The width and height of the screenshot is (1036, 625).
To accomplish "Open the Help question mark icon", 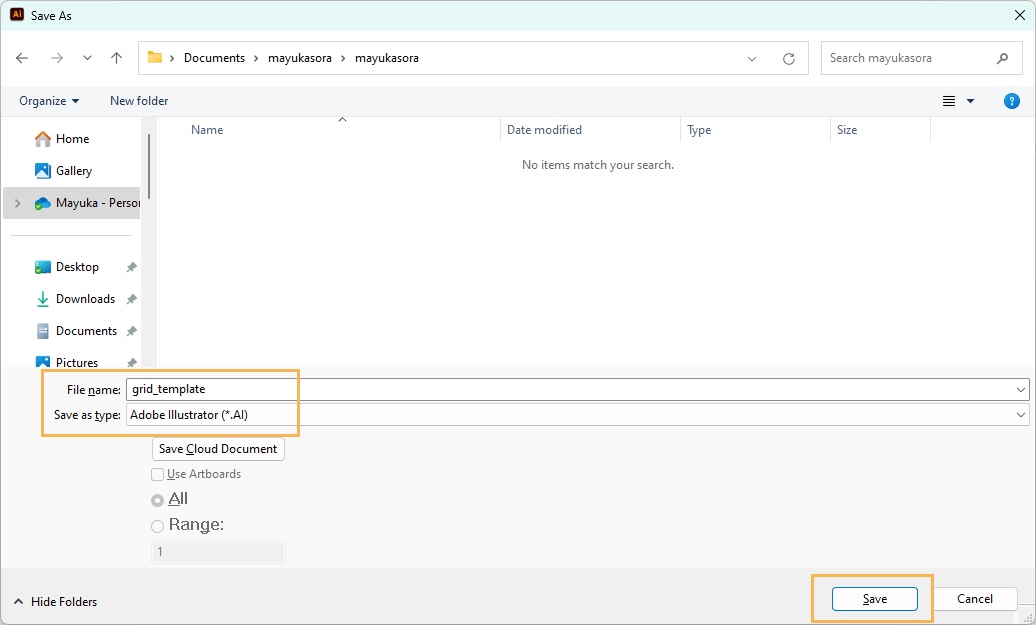I will tap(1011, 101).
